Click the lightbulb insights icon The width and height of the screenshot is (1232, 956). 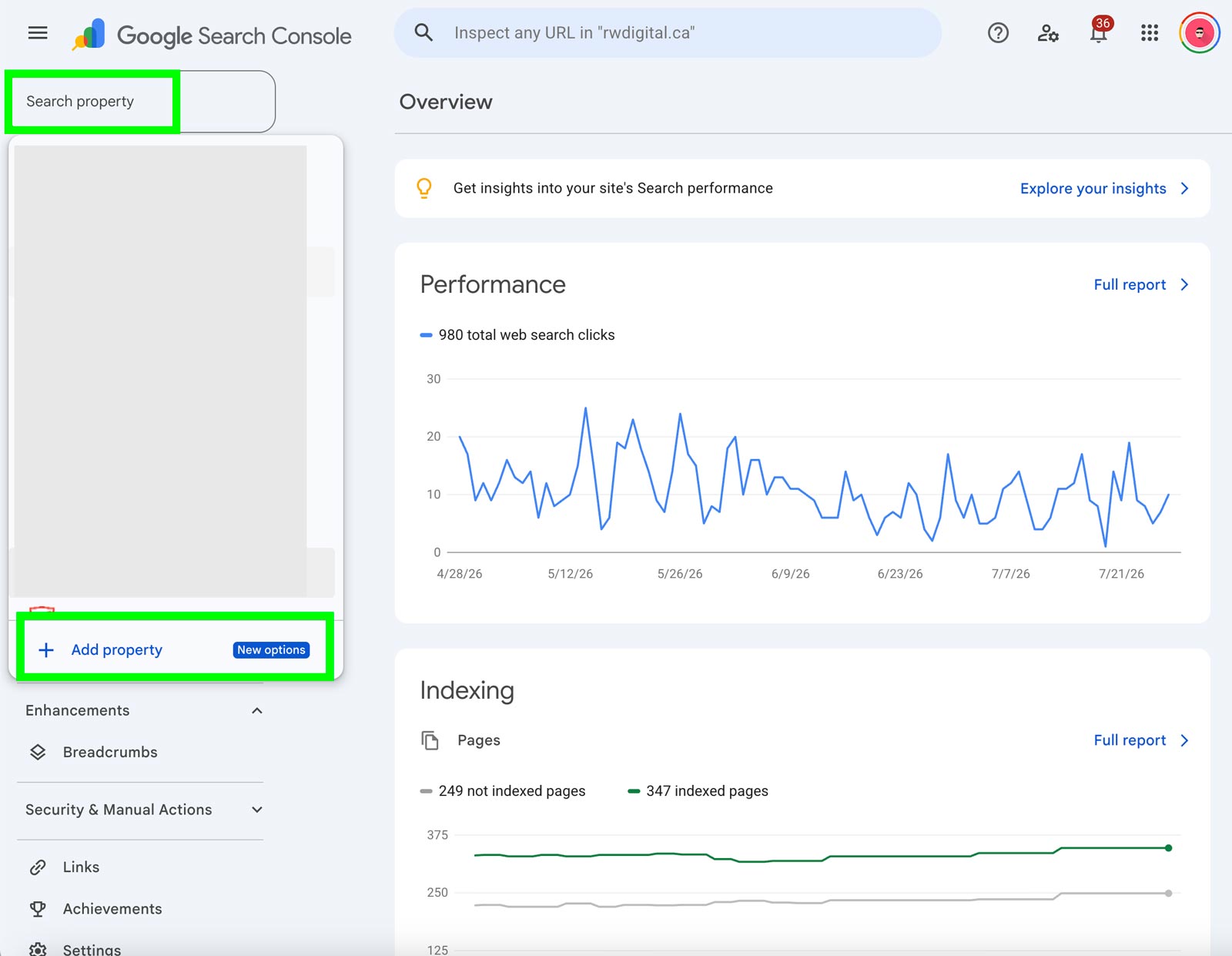[424, 188]
